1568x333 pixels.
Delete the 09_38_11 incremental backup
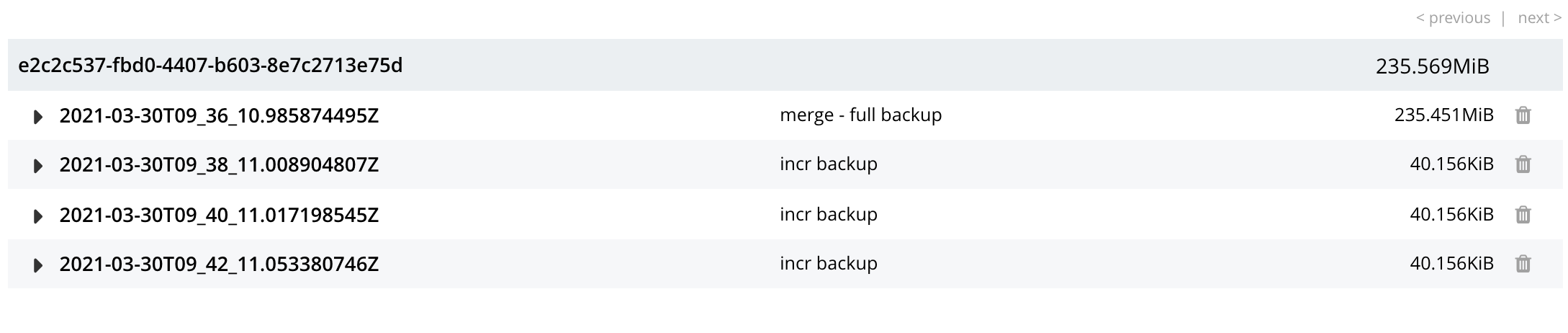[1523, 165]
